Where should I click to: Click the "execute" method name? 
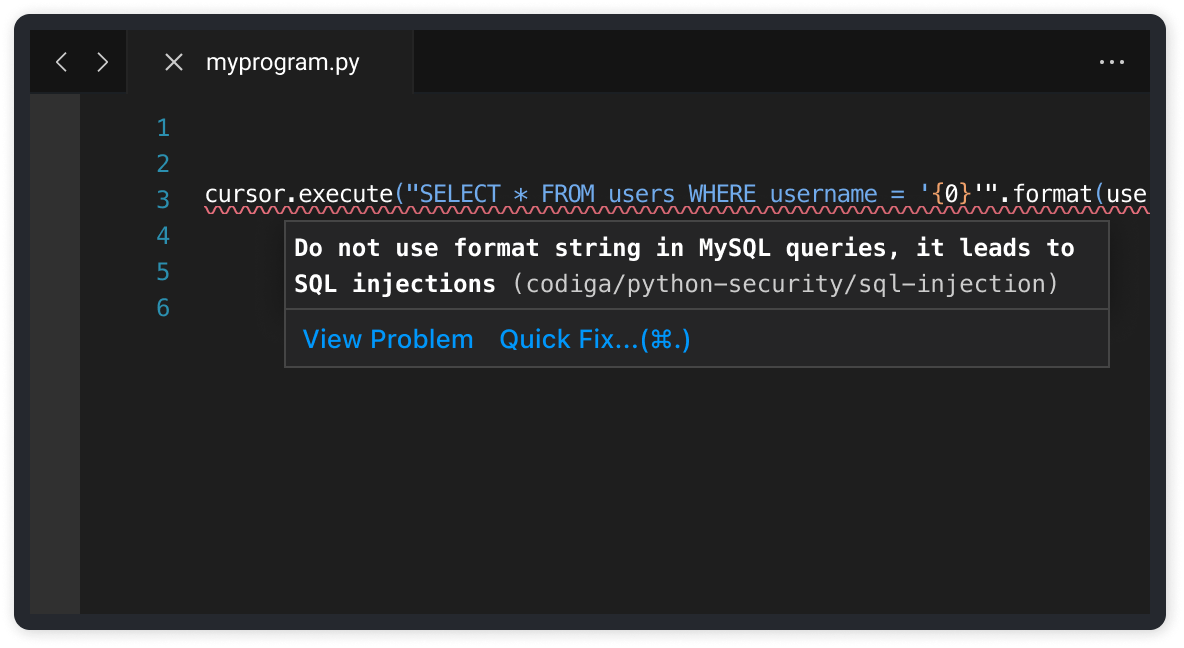pyautogui.click(x=346, y=193)
